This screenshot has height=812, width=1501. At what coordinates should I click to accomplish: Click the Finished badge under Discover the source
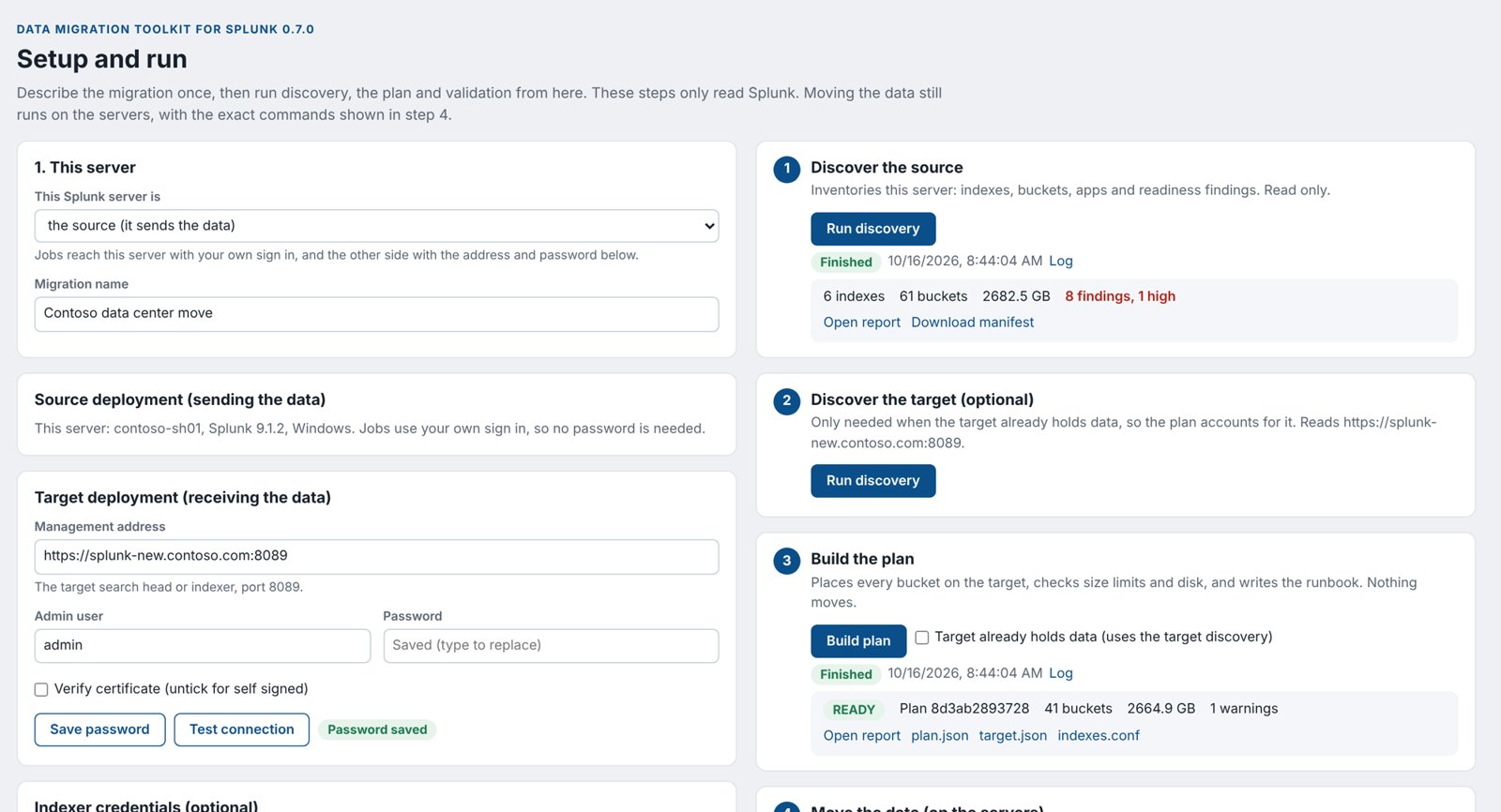coord(845,263)
